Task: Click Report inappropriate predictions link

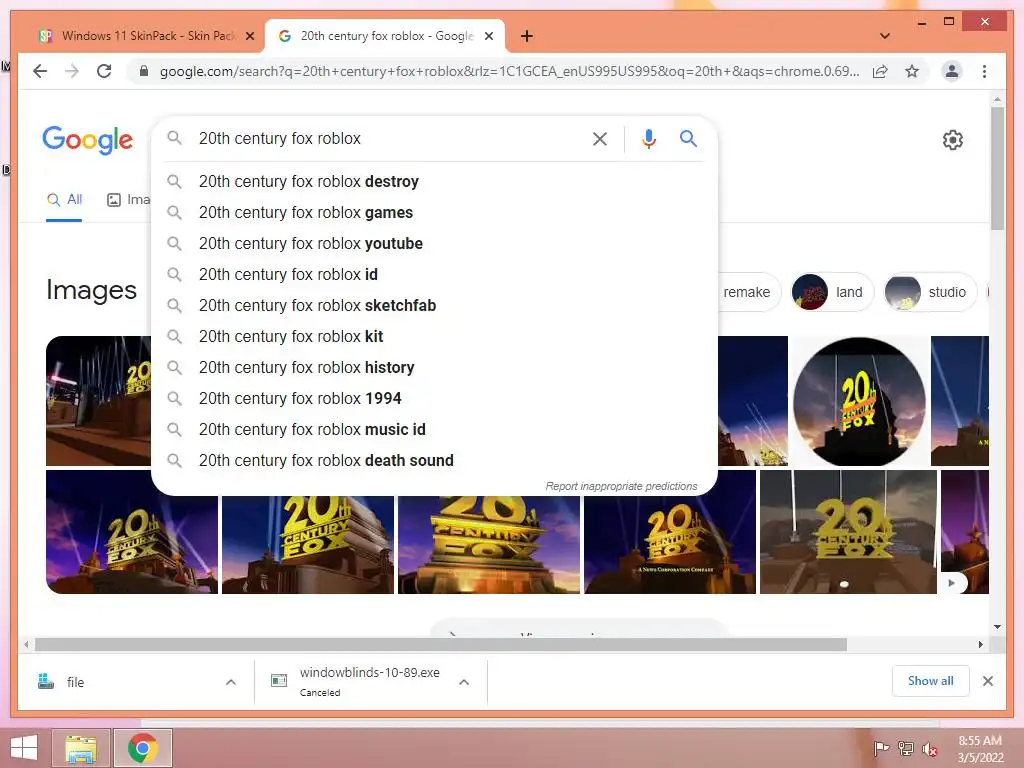Action: [x=621, y=487]
